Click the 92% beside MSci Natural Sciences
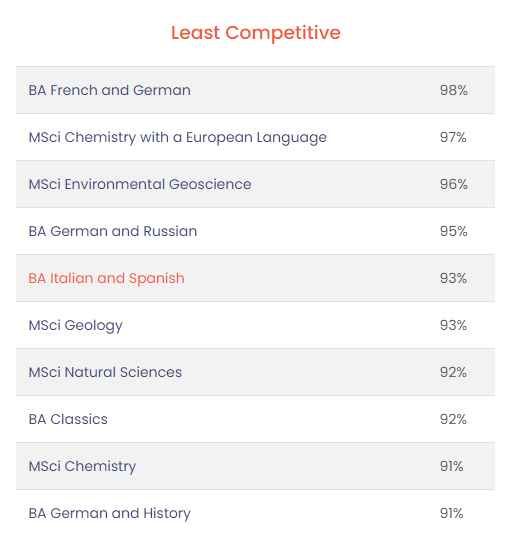Image resolution: width=518 pixels, height=533 pixels. pyautogui.click(x=453, y=372)
